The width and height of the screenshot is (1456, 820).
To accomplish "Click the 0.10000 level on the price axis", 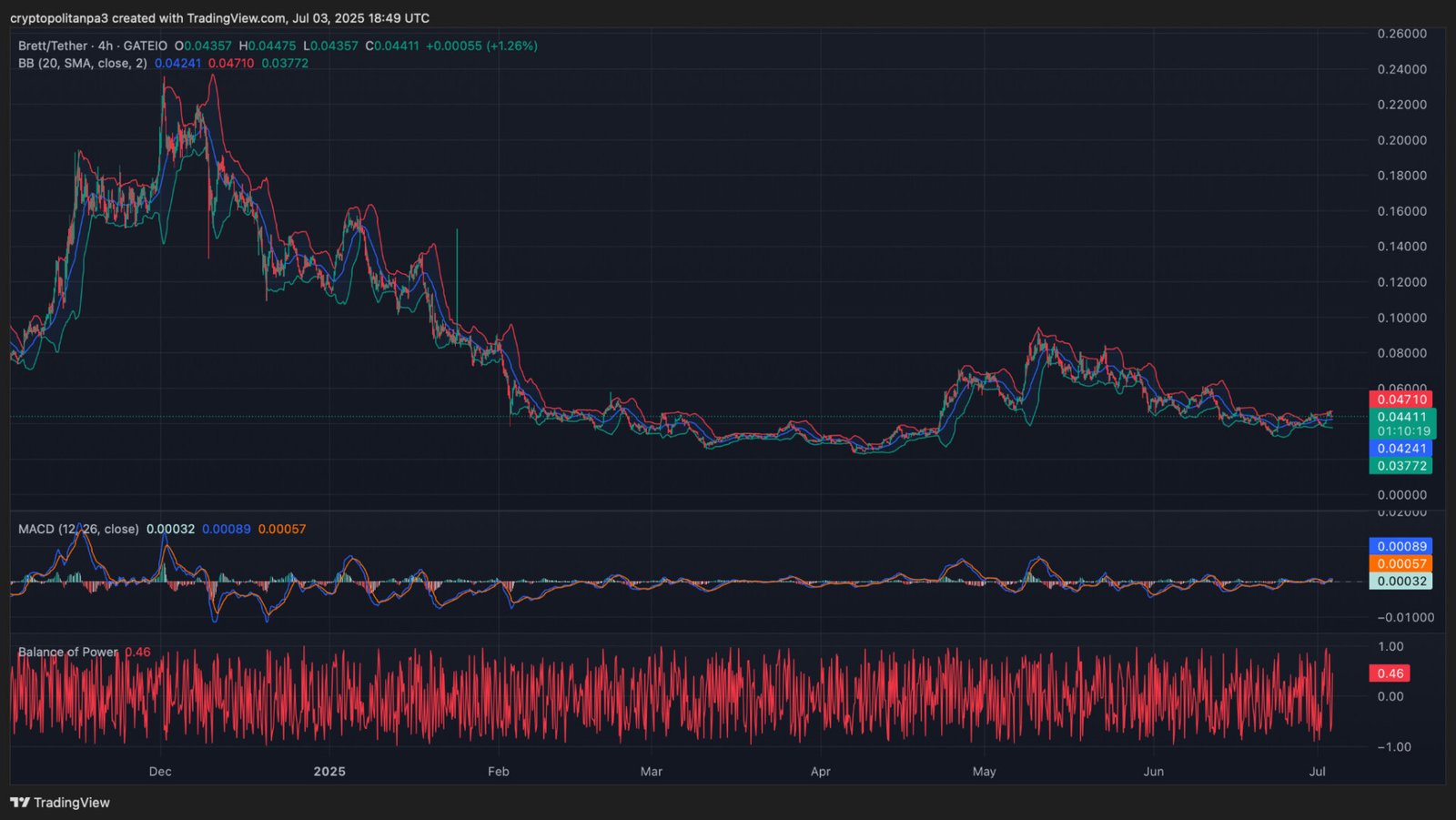I will 1401,318.
